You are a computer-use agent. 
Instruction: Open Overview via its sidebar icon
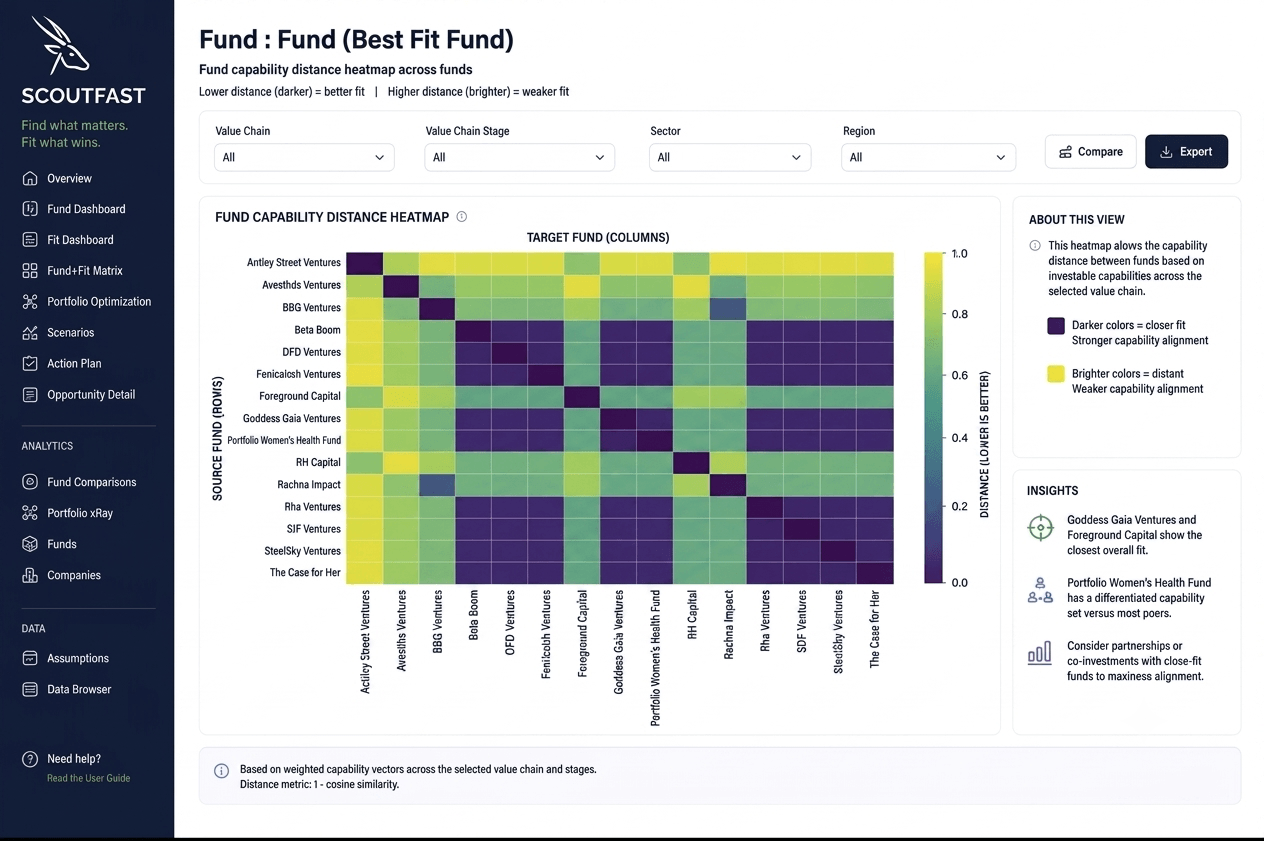pyautogui.click(x=30, y=178)
